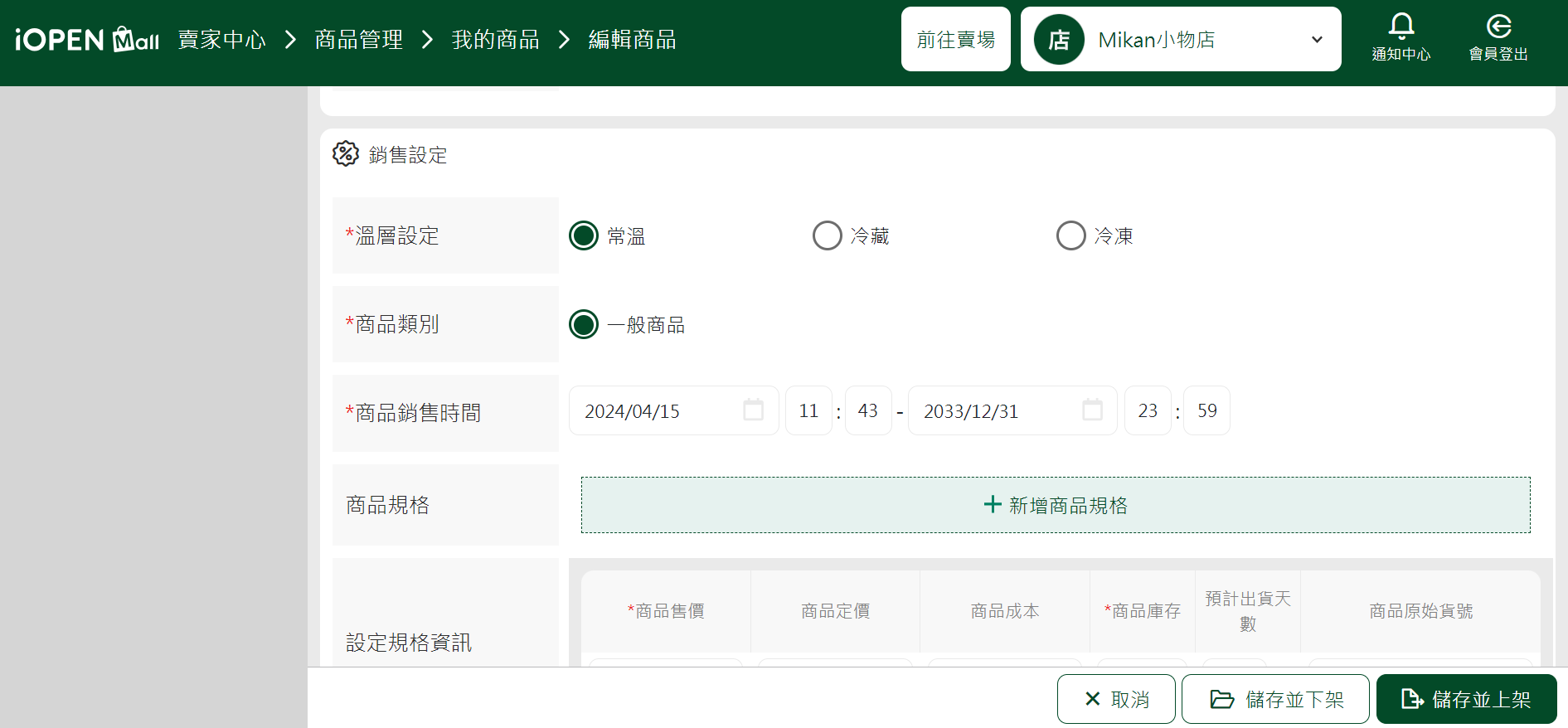Click the 預計出貨天數 column header
This screenshot has height=728, width=1568.
(x=1248, y=611)
